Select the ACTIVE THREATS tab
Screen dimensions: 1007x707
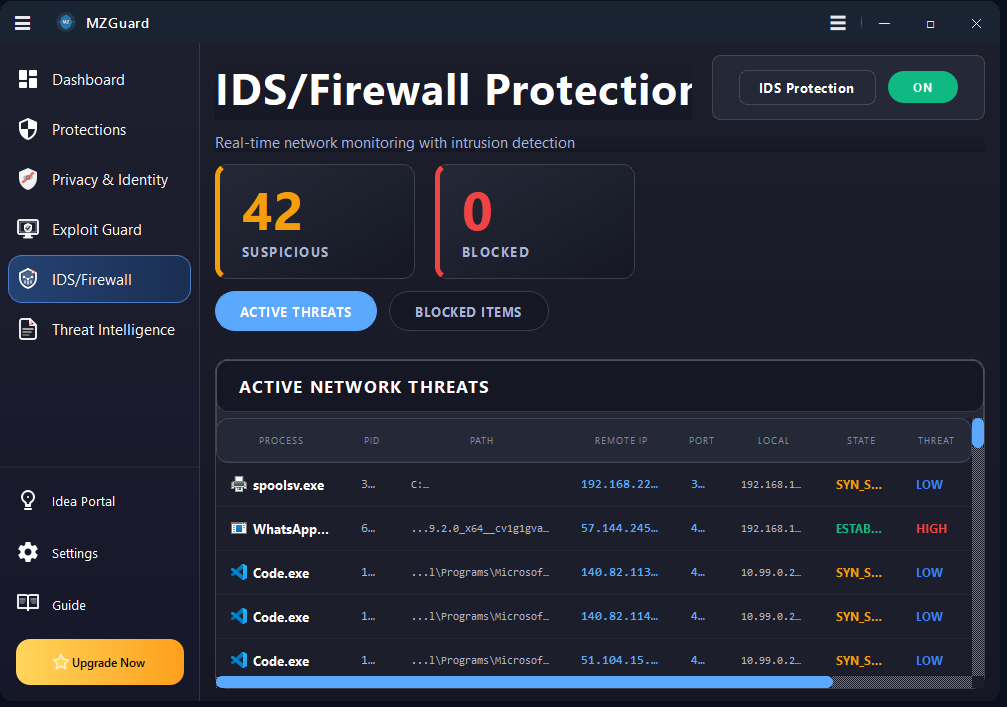295,311
